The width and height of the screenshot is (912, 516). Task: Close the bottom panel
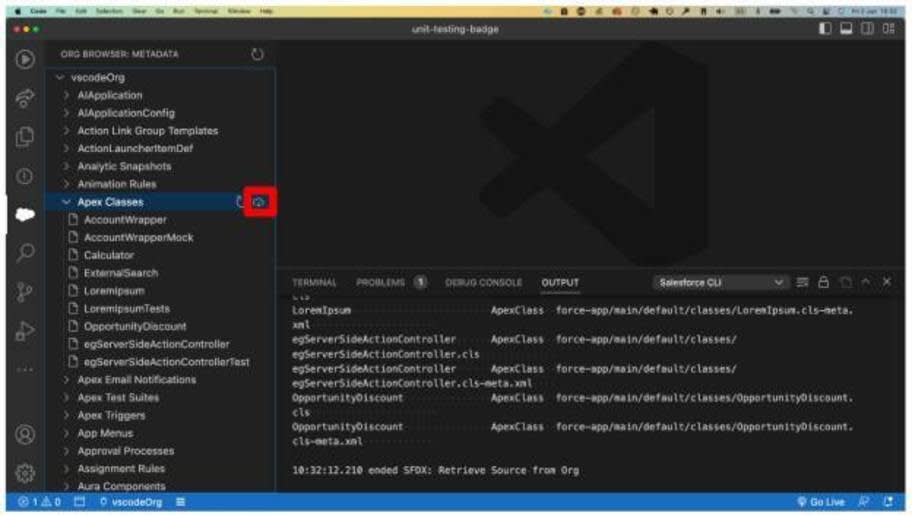[887, 282]
